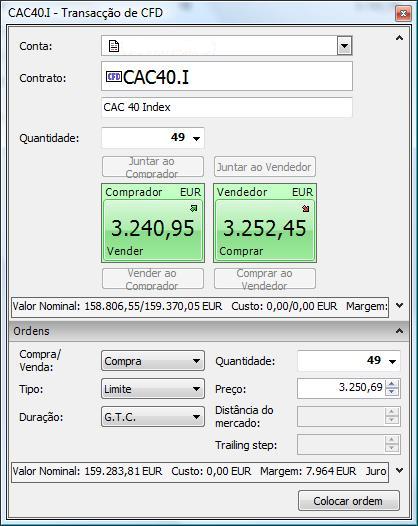Click the Juntar ao Comprador button
Image resolution: width=418 pixels, height=526 pixels.
pyautogui.click(x=153, y=167)
